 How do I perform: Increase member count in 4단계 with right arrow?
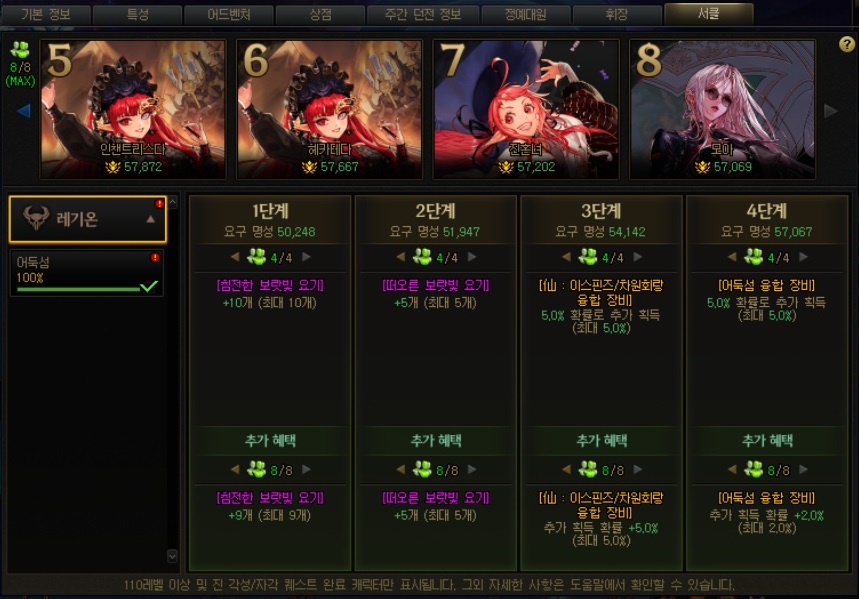coord(803,256)
